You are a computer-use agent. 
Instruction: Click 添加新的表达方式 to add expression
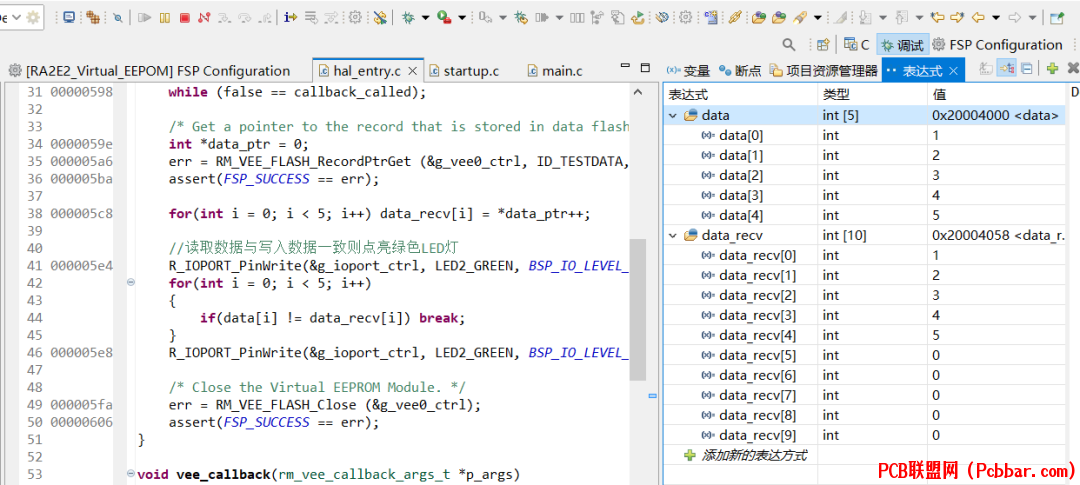(x=754, y=455)
